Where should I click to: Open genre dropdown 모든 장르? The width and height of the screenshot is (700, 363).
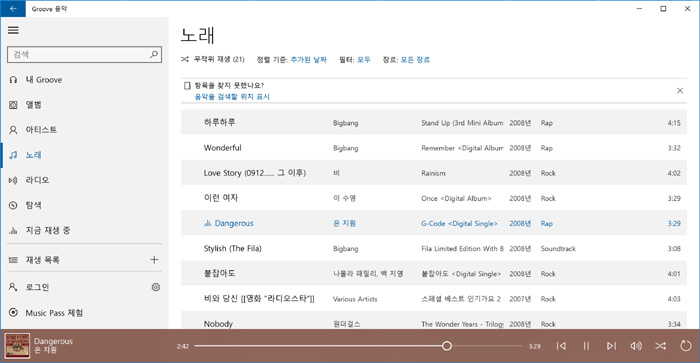[415, 59]
